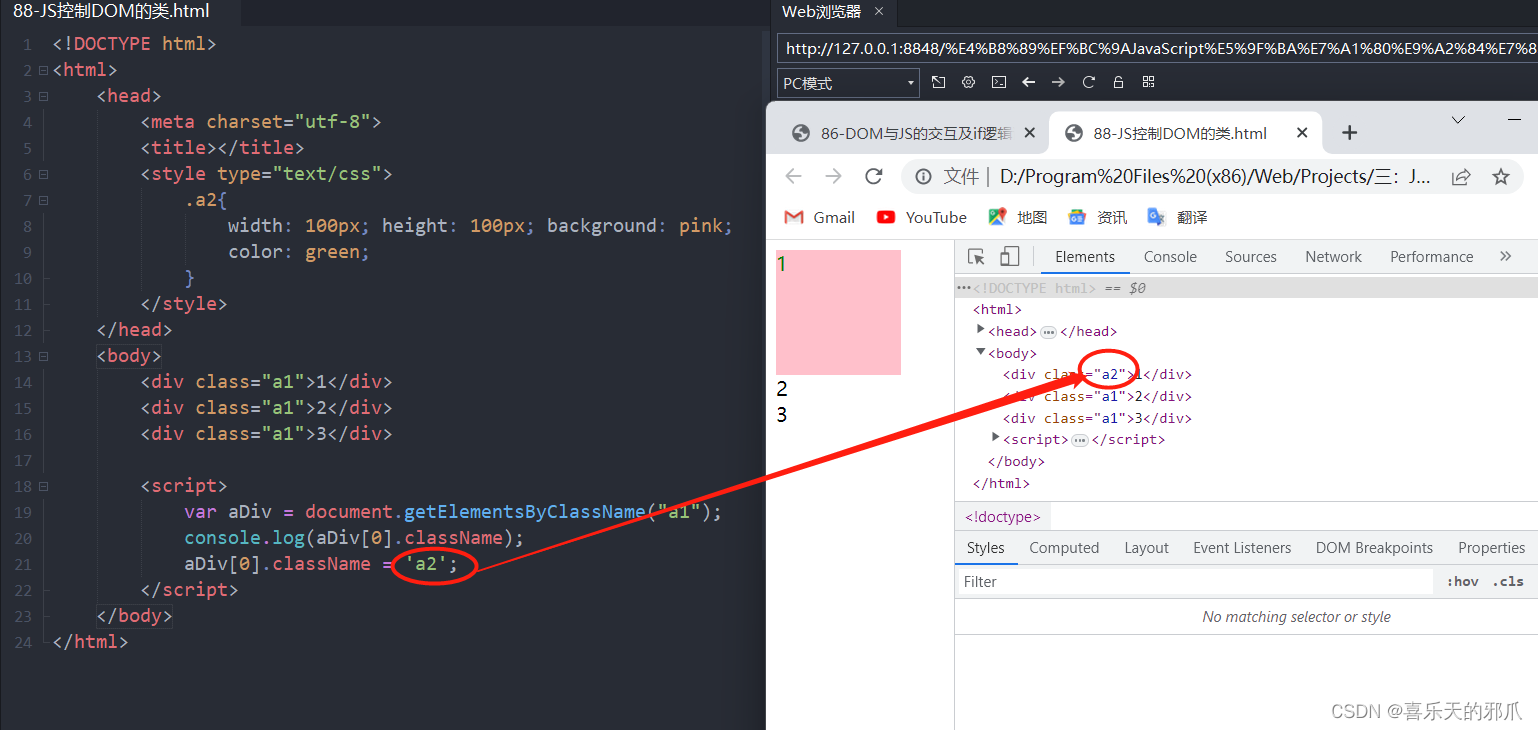
Task: Open the Styles sidebar tab
Action: [x=985, y=548]
